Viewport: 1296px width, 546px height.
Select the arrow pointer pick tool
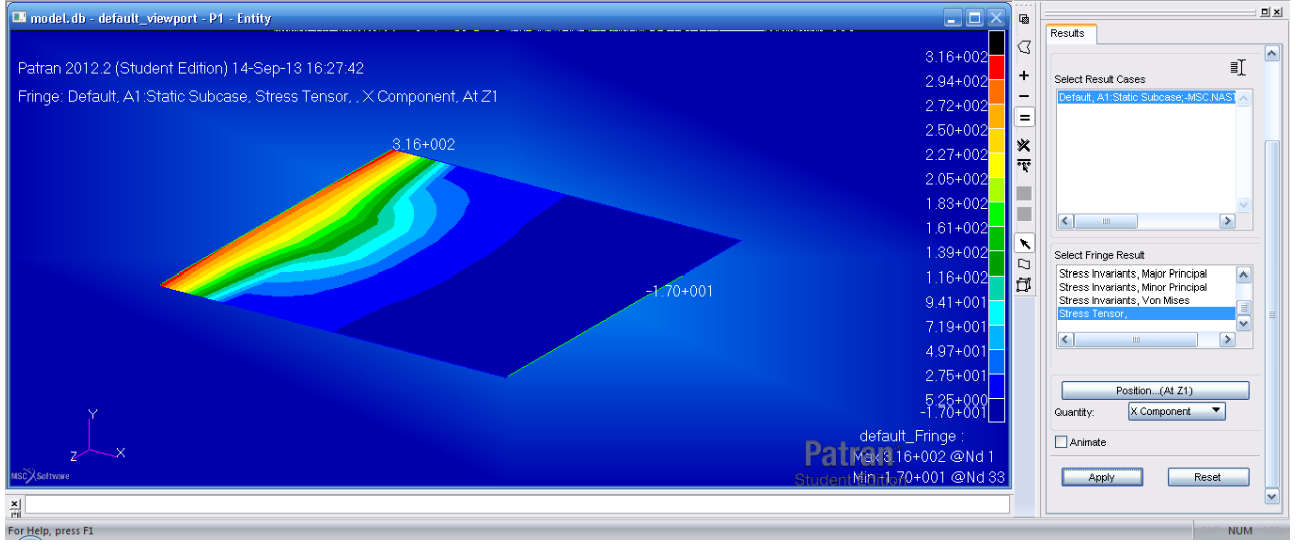(x=1024, y=243)
